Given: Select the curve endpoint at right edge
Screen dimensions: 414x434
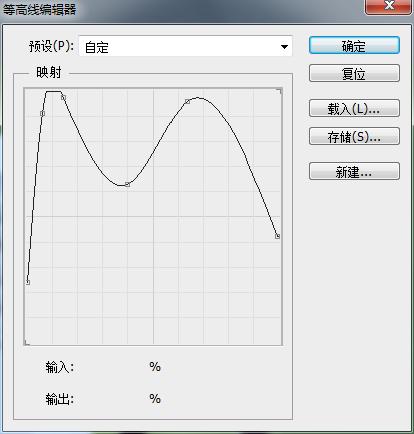Looking at the screenshot, I should click(x=277, y=236).
